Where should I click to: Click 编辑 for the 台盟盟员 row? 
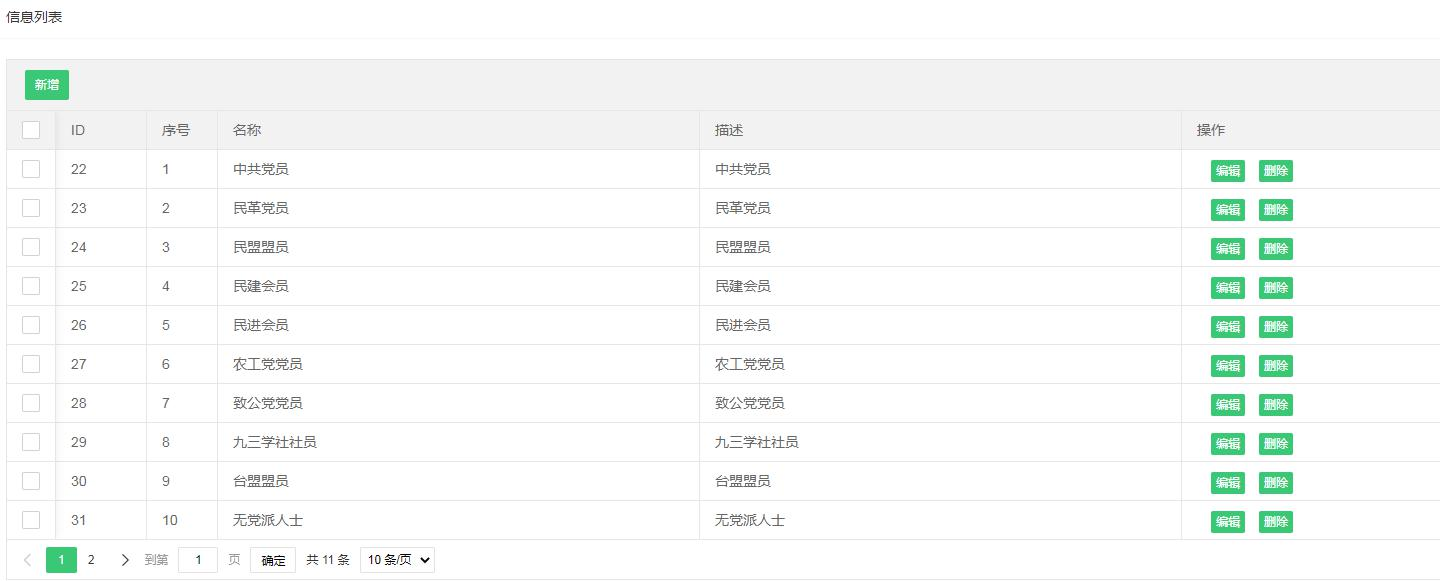point(1227,483)
